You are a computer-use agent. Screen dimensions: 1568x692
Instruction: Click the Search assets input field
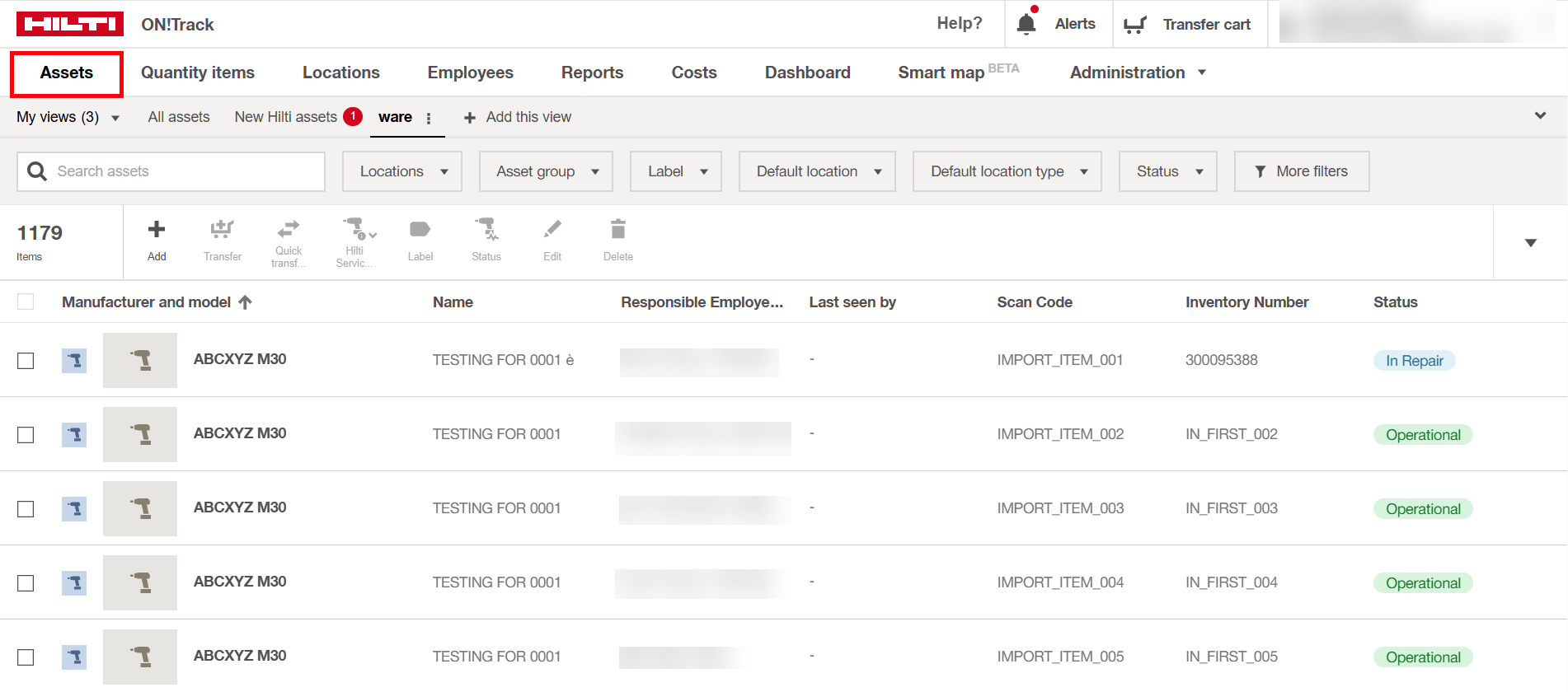point(171,171)
